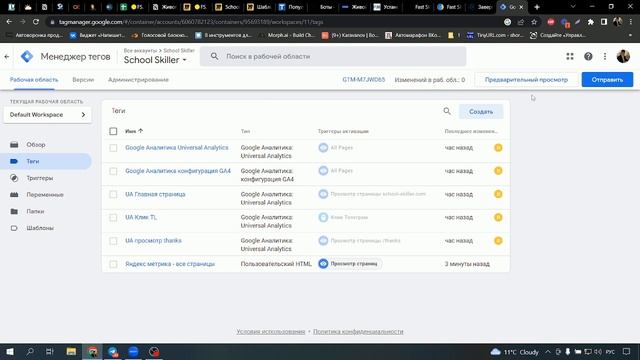Go back using Tag Manager back arrow
Viewport: 640px width, 360px height.
[x=7, y=56]
